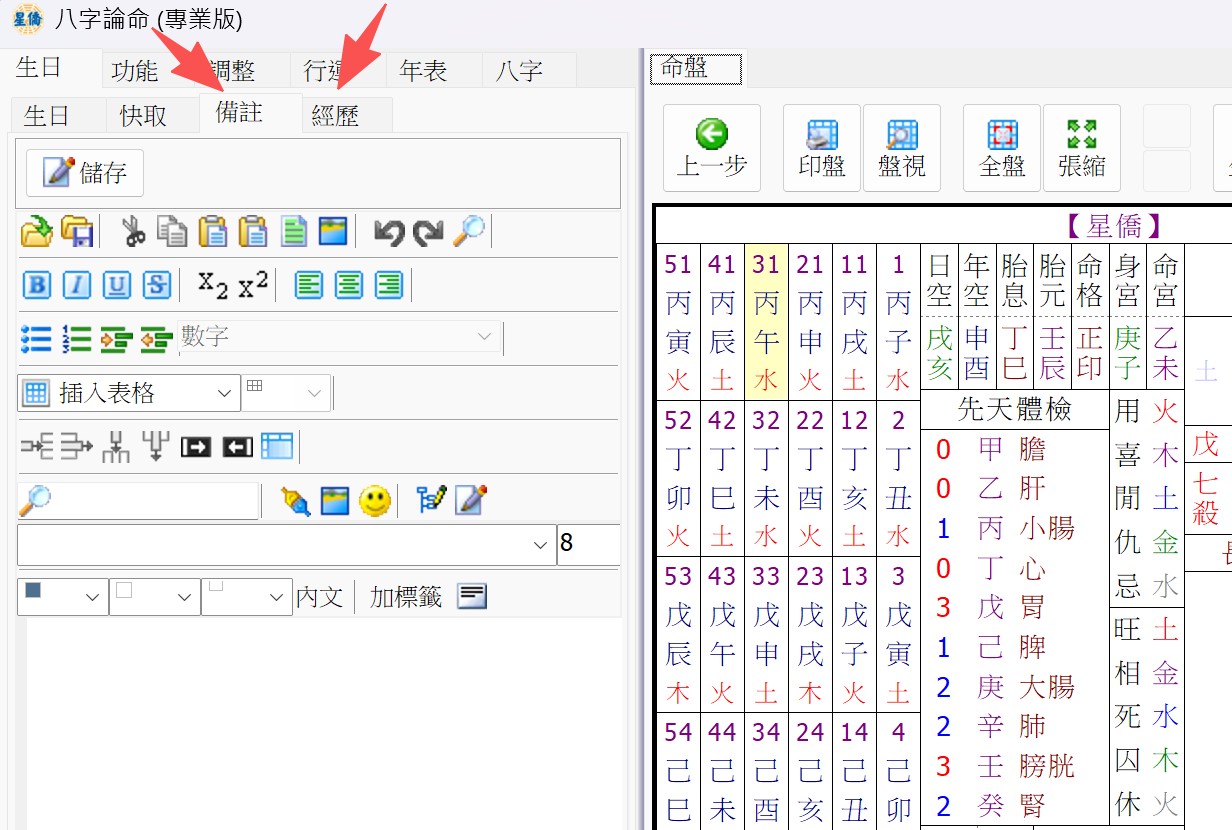This screenshot has width=1232, height=830.
Task: Apply subscript formatting
Action: pos(212,285)
